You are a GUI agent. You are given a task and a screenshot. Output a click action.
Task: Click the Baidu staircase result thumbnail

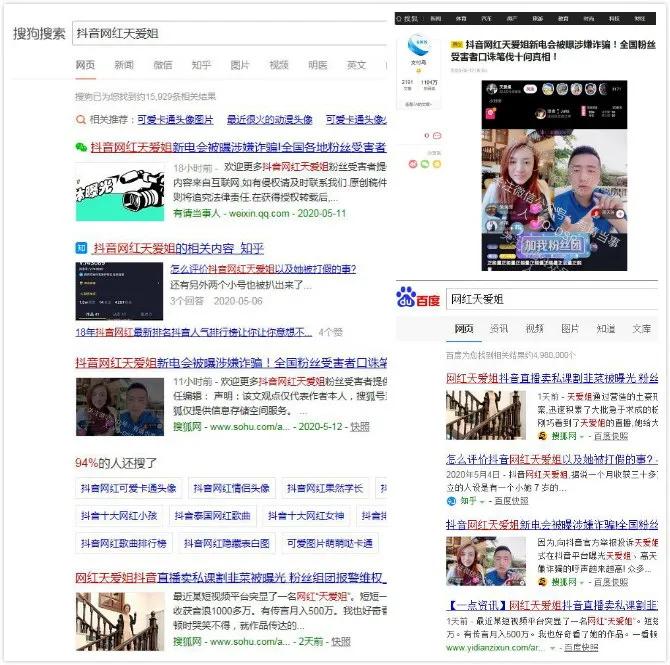486,415
